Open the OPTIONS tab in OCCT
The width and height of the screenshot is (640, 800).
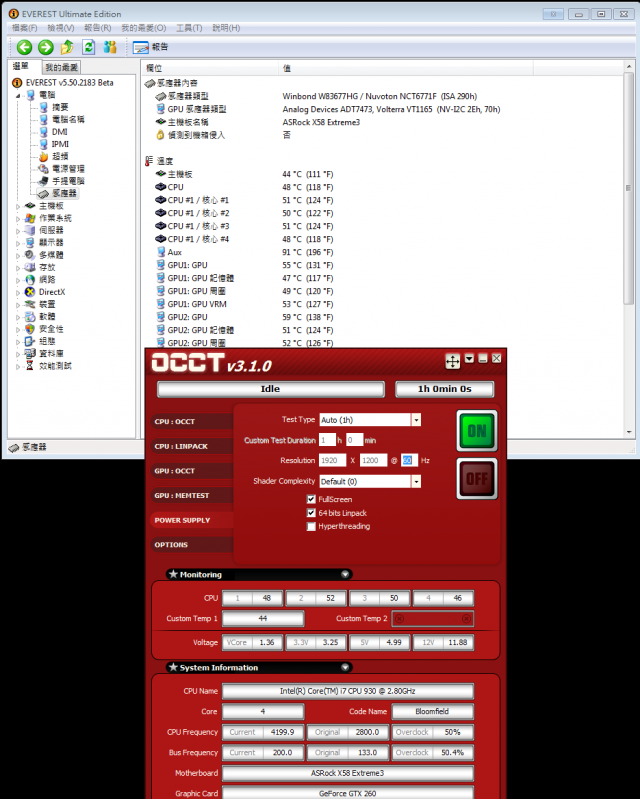coord(191,544)
